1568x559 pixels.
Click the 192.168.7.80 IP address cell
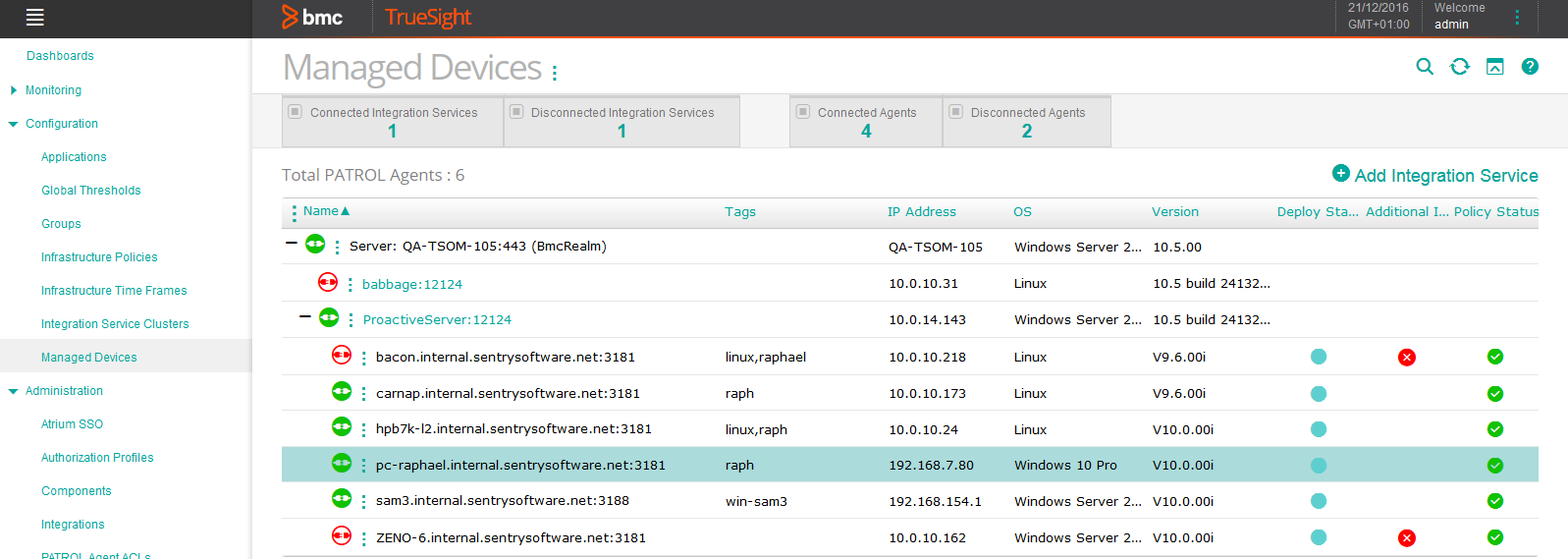(x=931, y=466)
